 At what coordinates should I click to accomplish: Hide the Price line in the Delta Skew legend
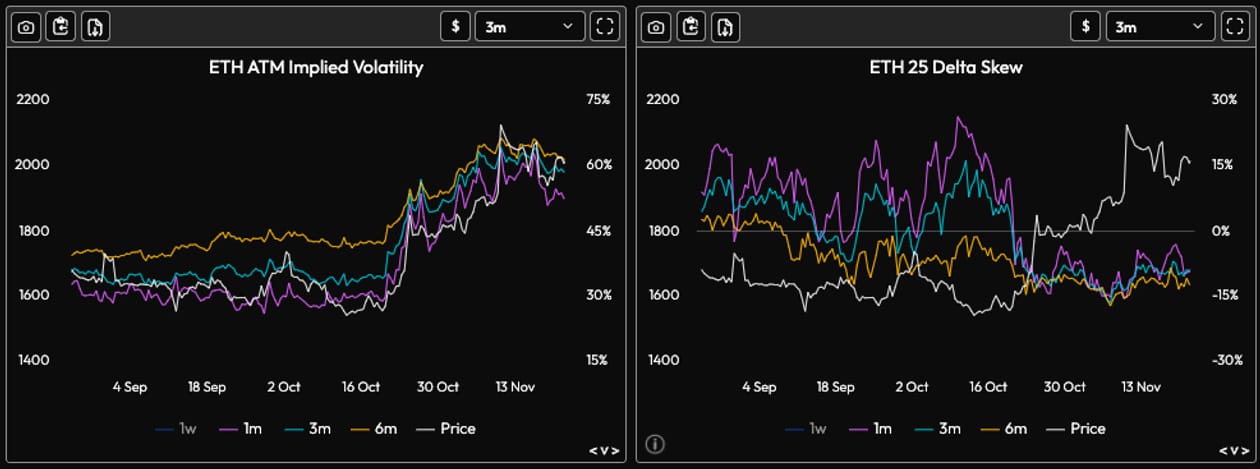tap(1076, 428)
